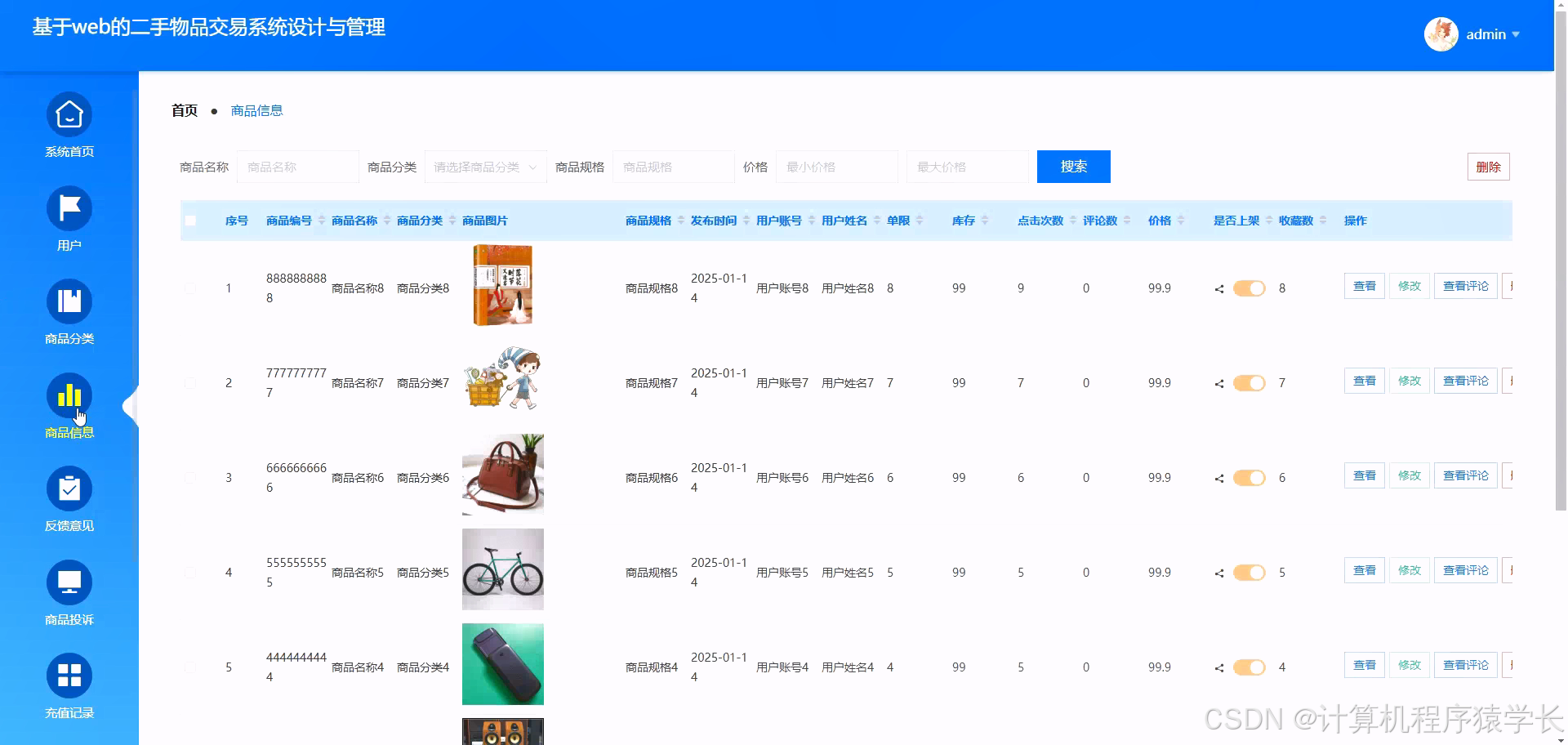The height and width of the screenshot is (745, 1568).
Task: Click share icon in 商品名称7 row
Action: pyautogui.click(x=1219, y=383)
